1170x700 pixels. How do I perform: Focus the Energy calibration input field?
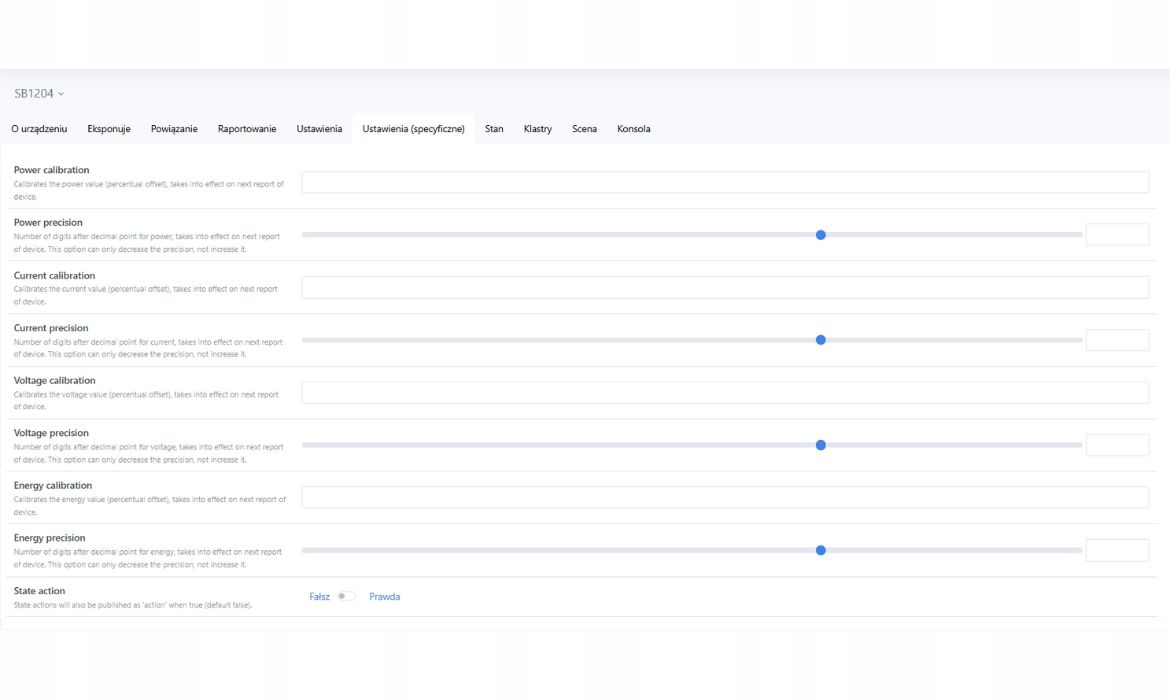point(725,497)
